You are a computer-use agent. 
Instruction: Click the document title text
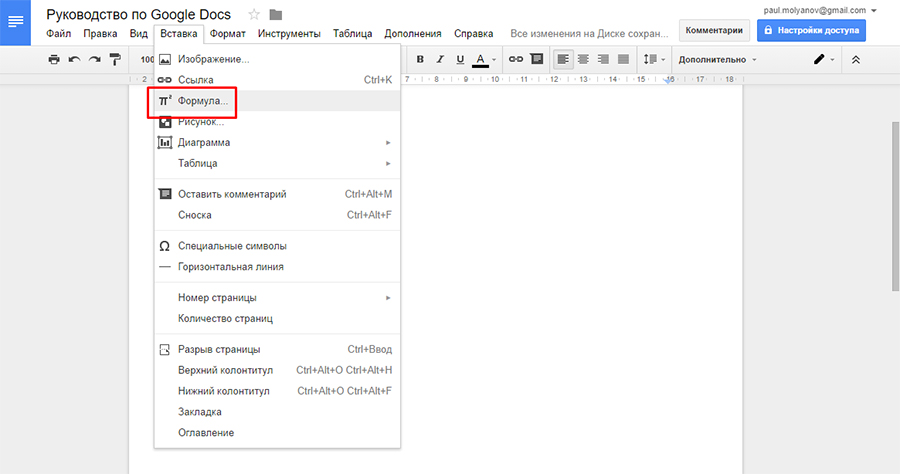click(138, 14)
